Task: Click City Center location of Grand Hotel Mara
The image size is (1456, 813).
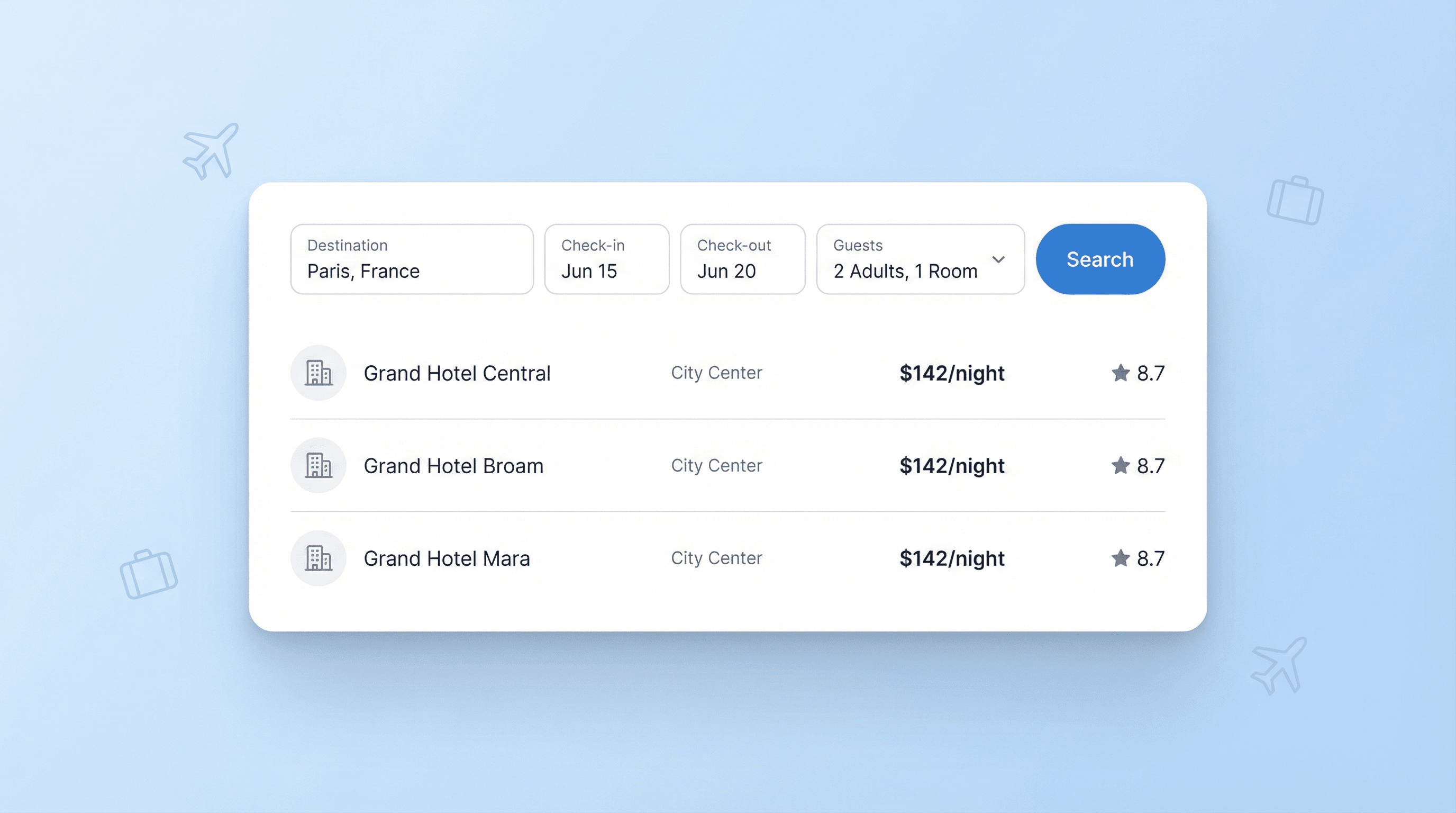Action: [x=716, y=558]
